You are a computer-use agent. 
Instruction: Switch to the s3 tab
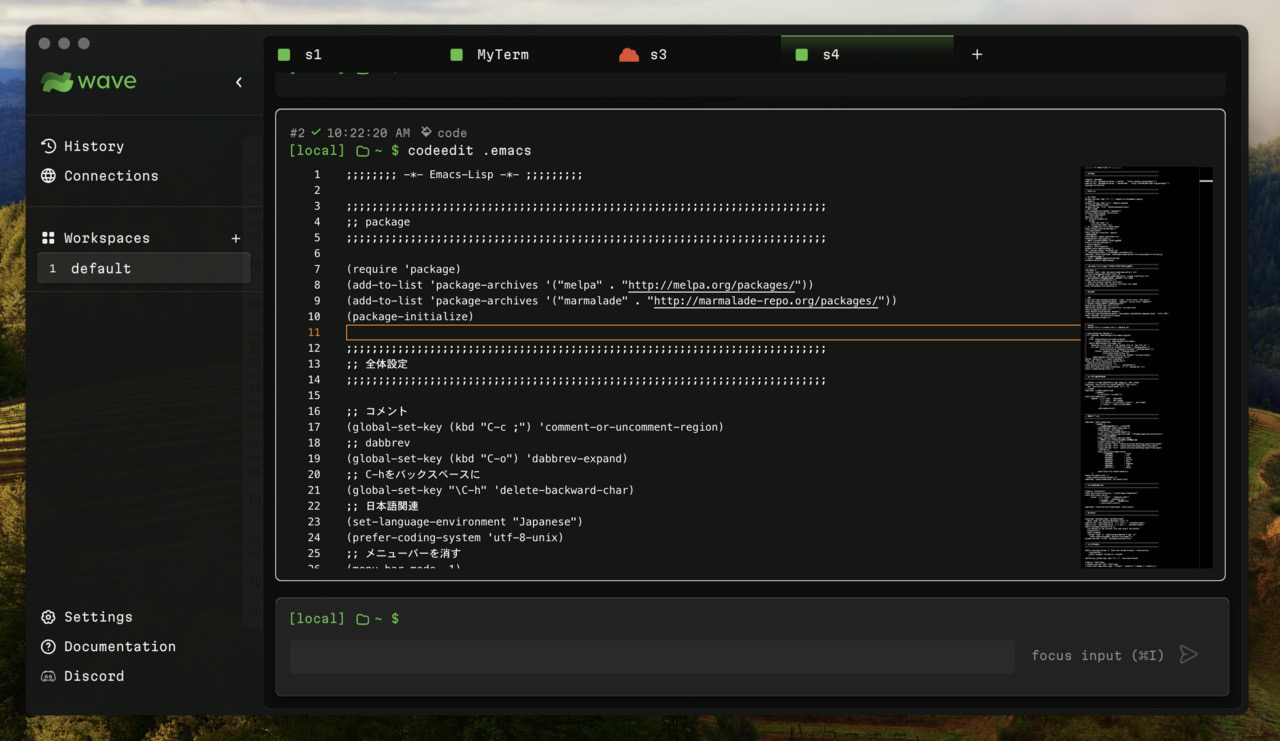coord(657,55)
